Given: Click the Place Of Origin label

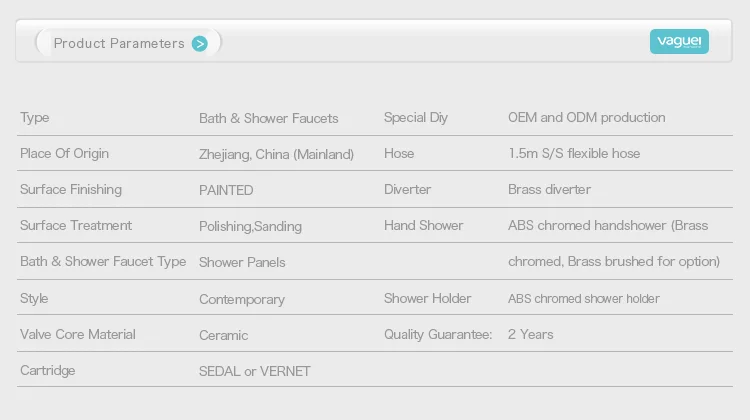Looking at the screenshot, I should 64,154.
